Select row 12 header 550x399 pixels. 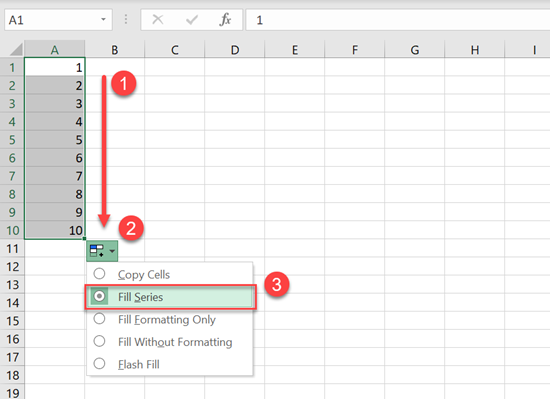click(x=12, y=267)
